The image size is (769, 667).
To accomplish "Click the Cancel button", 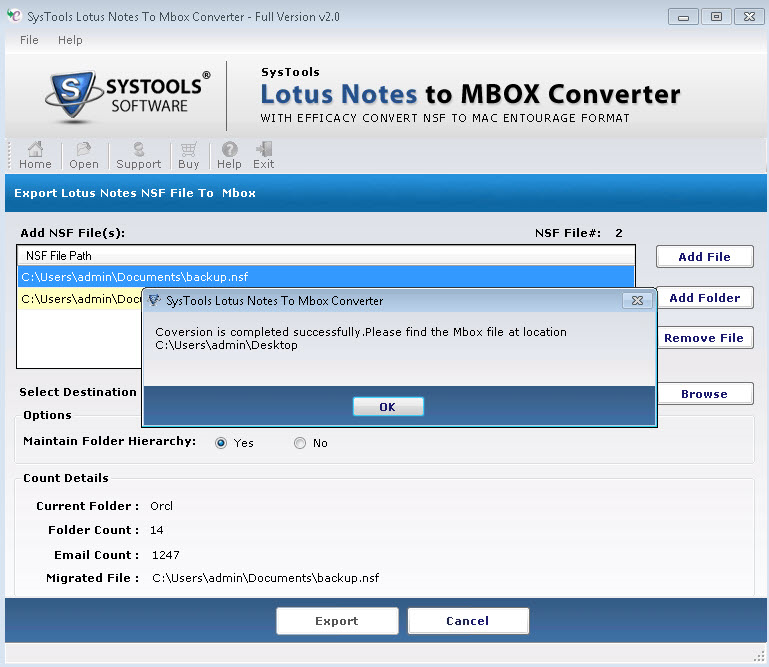I will coord(468,621).
